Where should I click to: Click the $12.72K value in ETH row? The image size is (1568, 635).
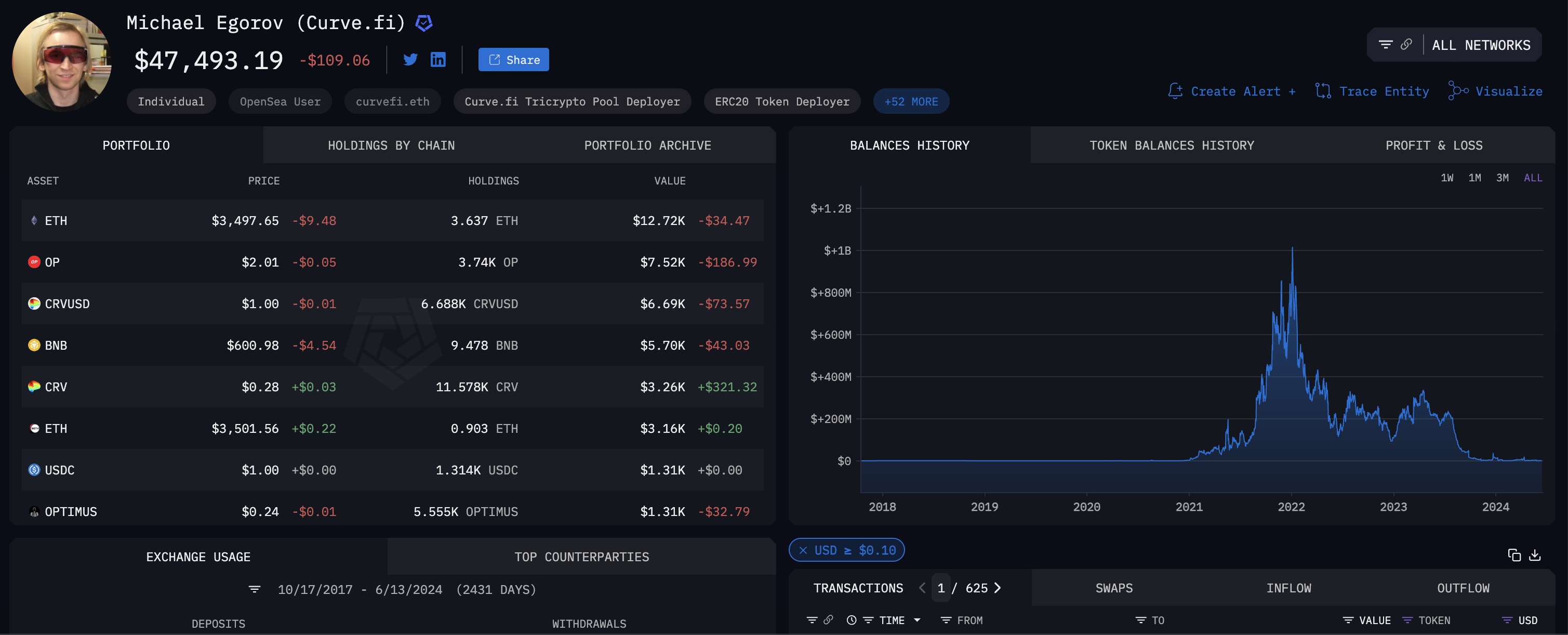pos(659,220)
